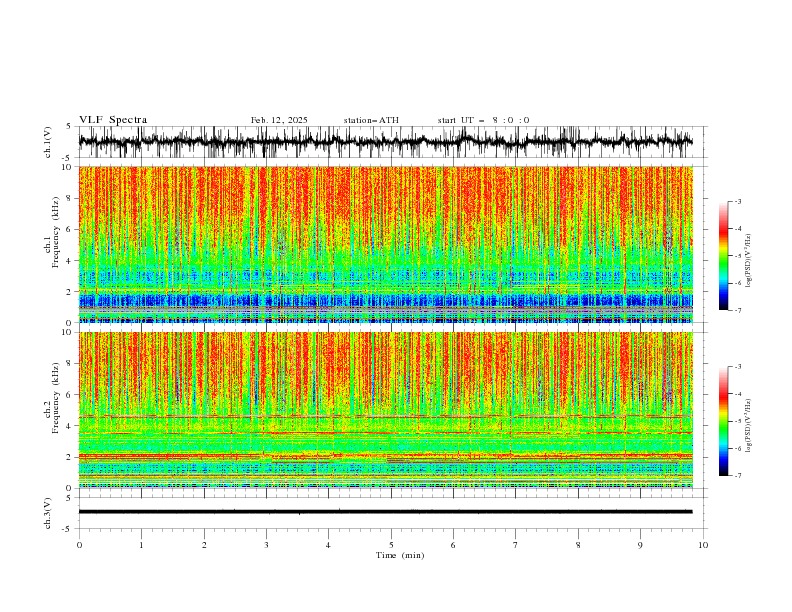Click the ch.2 frequency tick label "8"
The height and width of the screenshot is (612, 792).
(69, 364)
